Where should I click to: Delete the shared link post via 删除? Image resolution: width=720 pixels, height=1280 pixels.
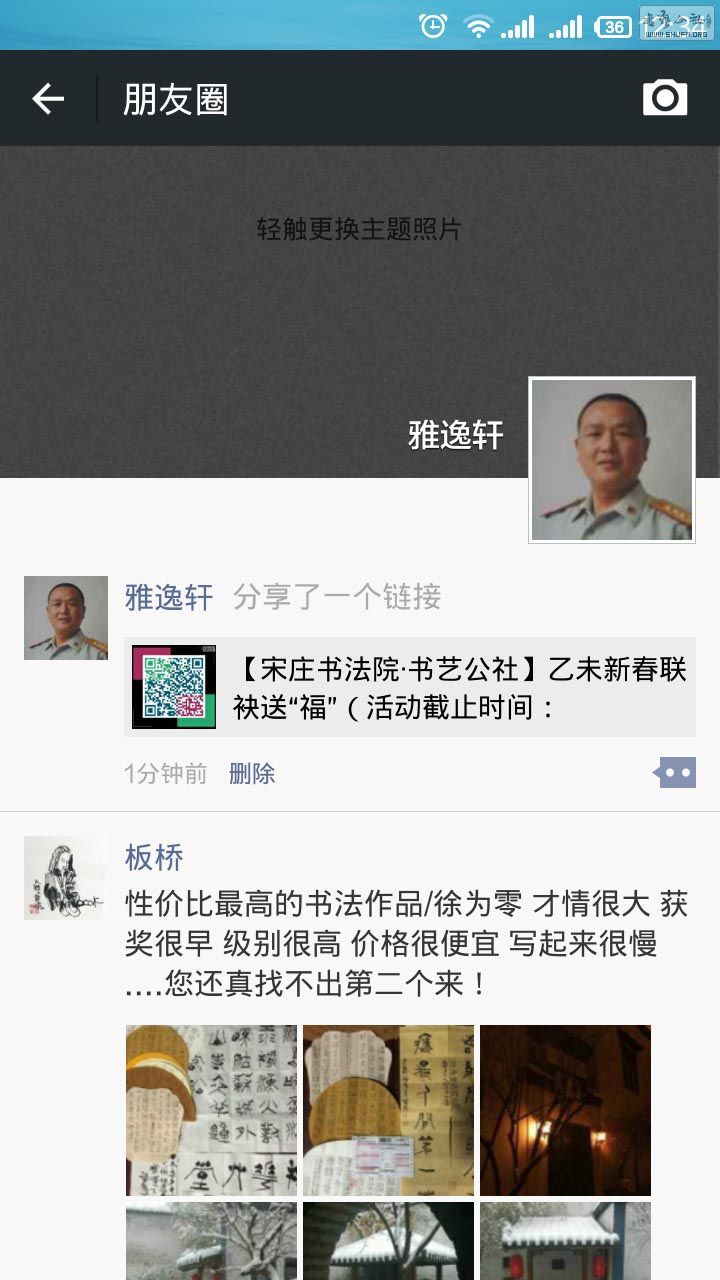(252, 774)
